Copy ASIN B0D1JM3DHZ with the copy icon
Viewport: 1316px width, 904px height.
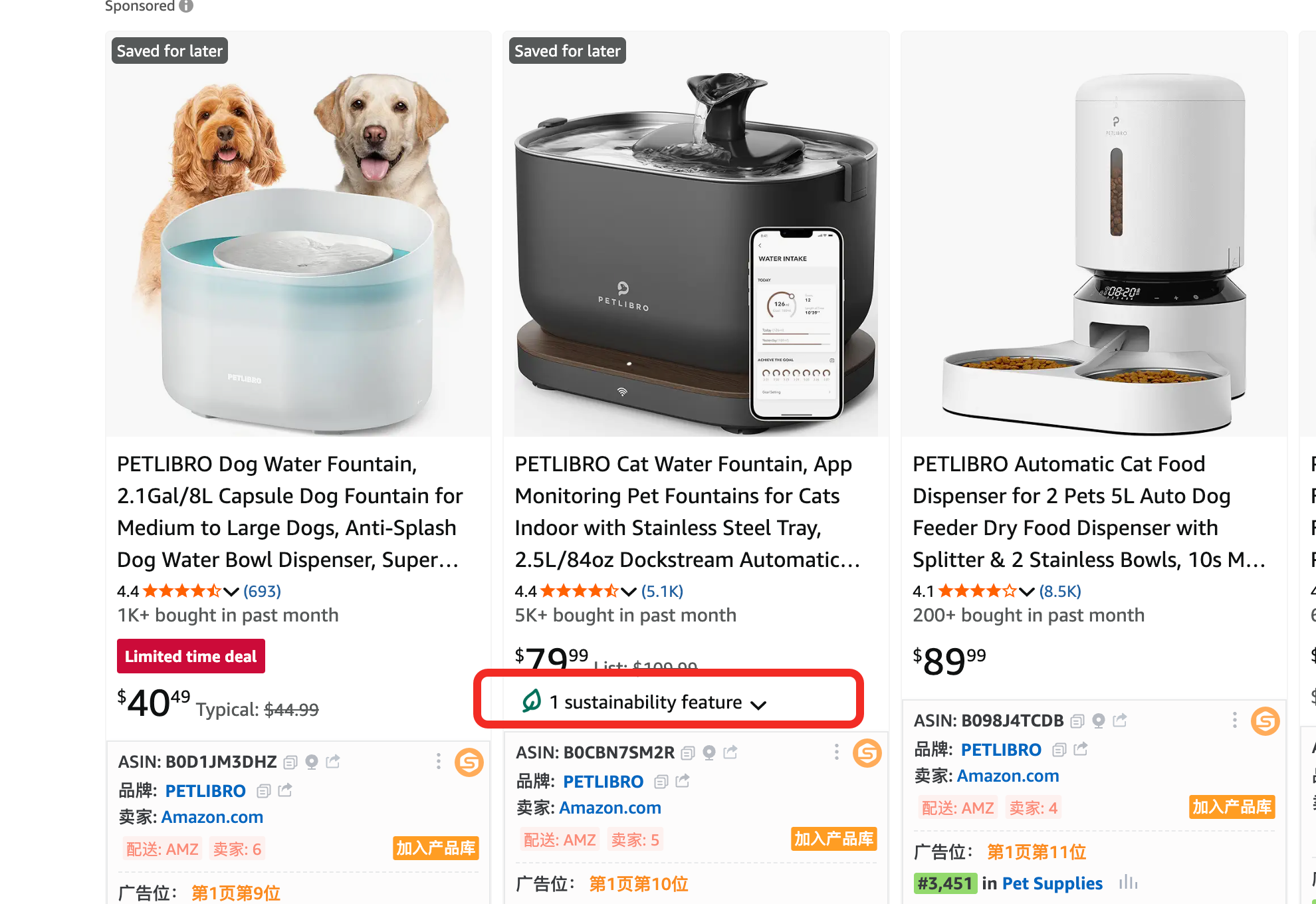[290, 762]
